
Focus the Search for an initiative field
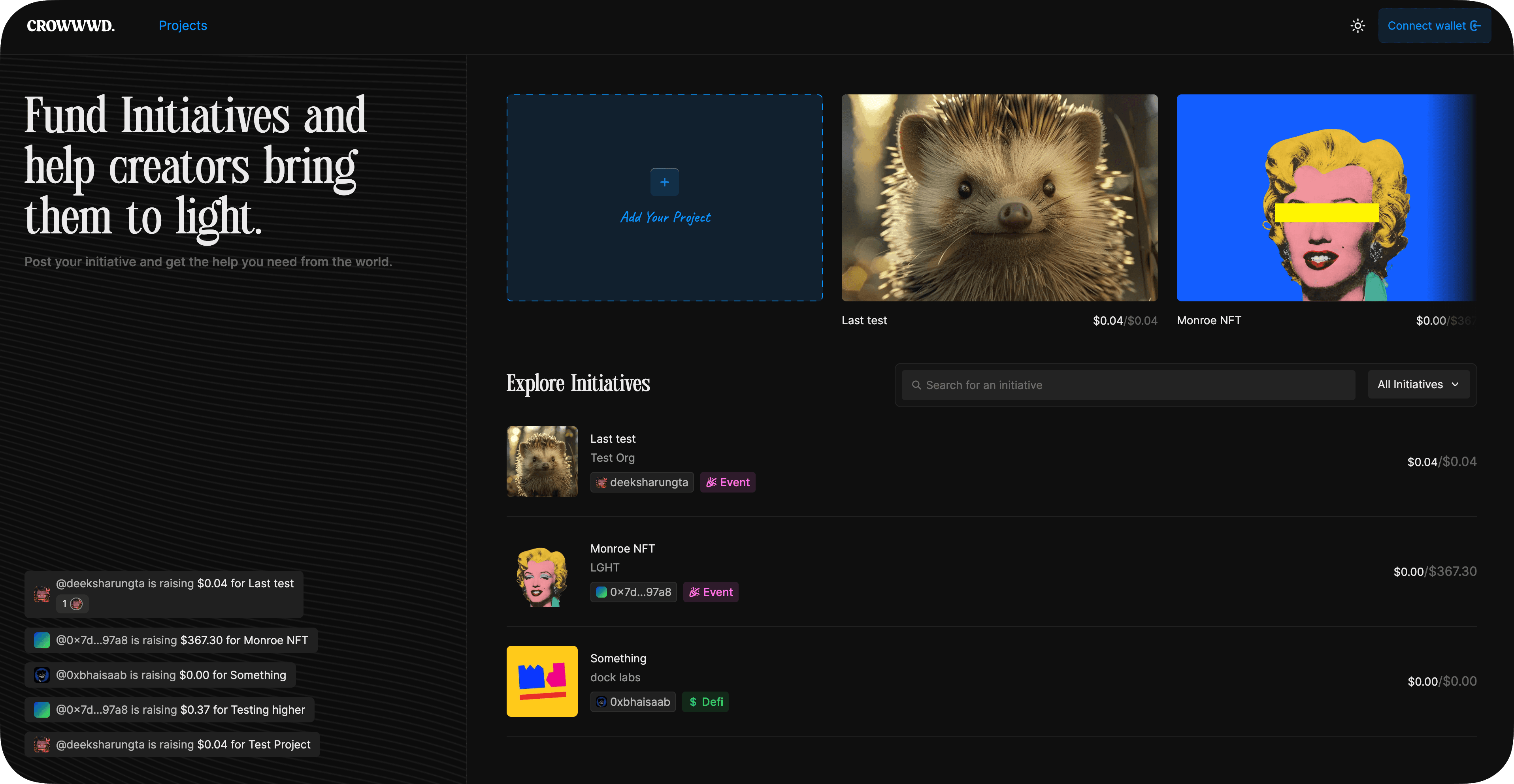[x=1128, y=385]
